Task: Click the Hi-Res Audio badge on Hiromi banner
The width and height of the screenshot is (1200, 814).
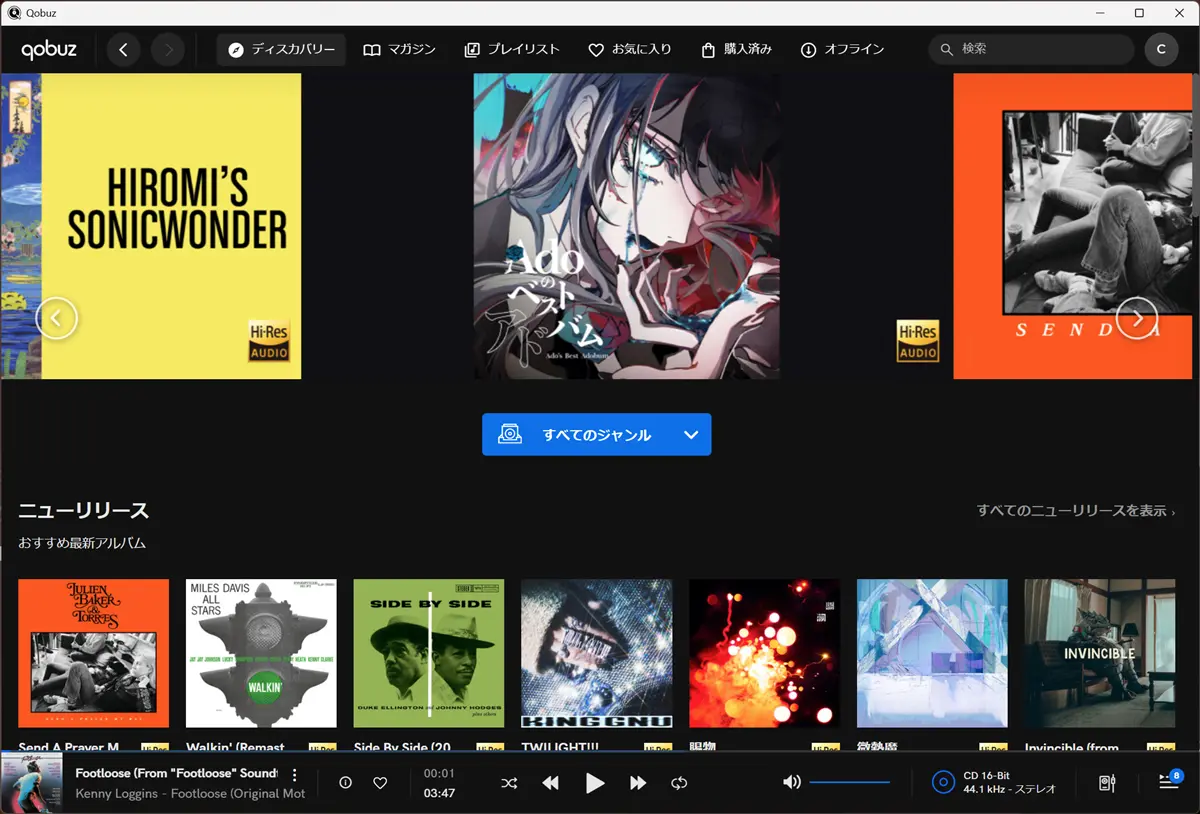Action: [x=268, y=340]
